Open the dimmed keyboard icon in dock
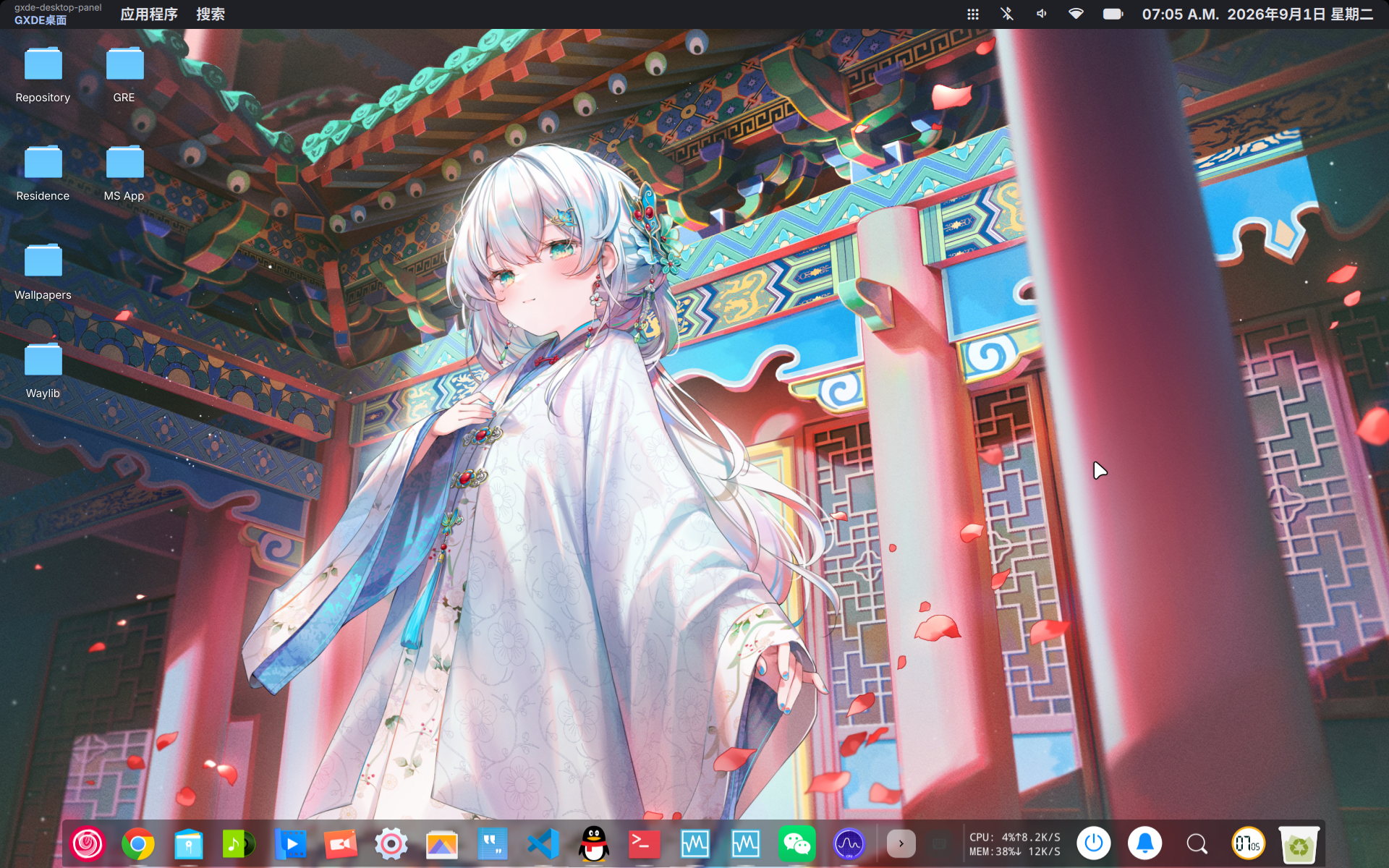This screenshot has width=1389, height=868. pyautogui.click(x=939, y=843)
